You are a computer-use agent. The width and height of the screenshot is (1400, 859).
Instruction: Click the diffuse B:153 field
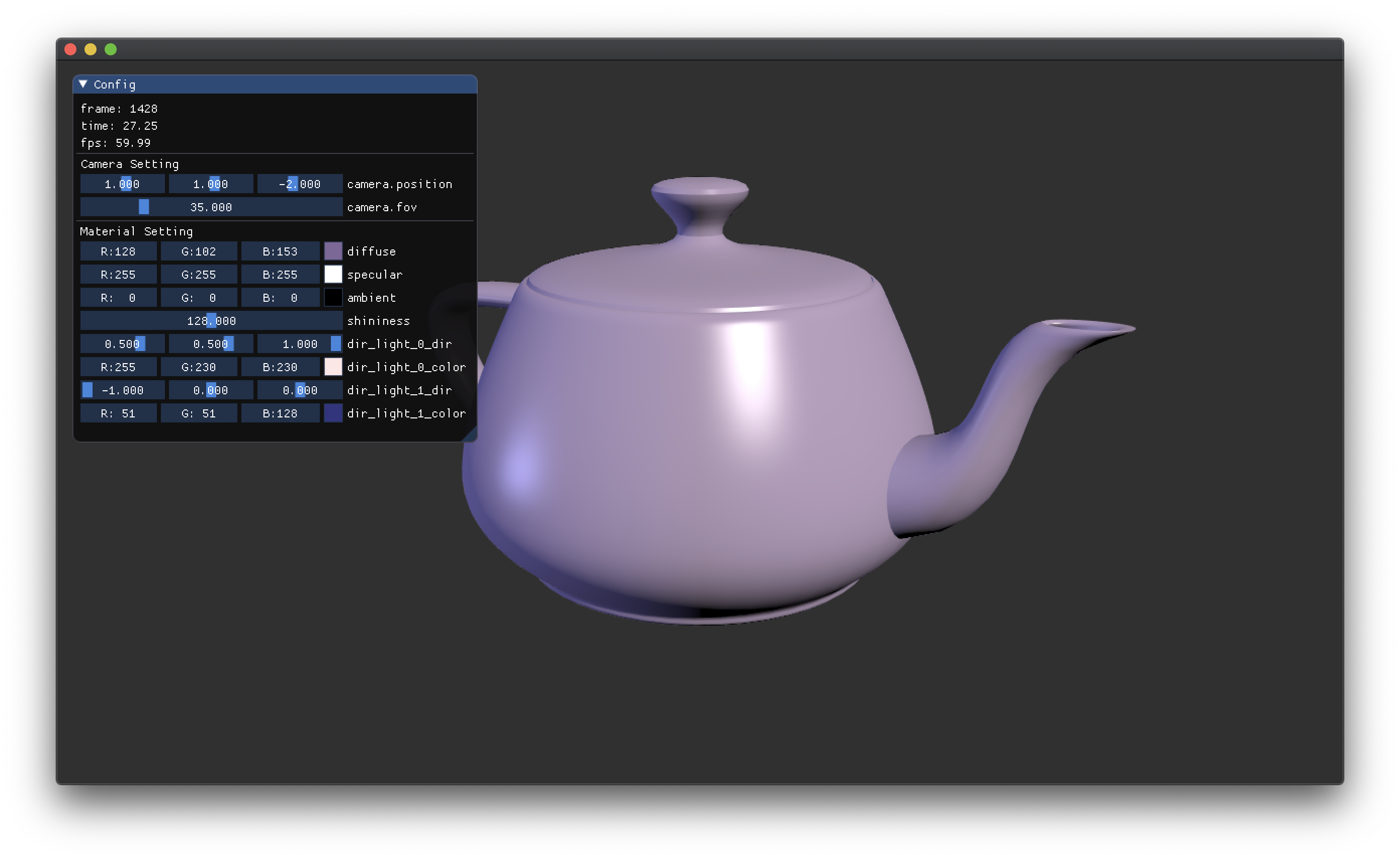[x=280, y=251]
